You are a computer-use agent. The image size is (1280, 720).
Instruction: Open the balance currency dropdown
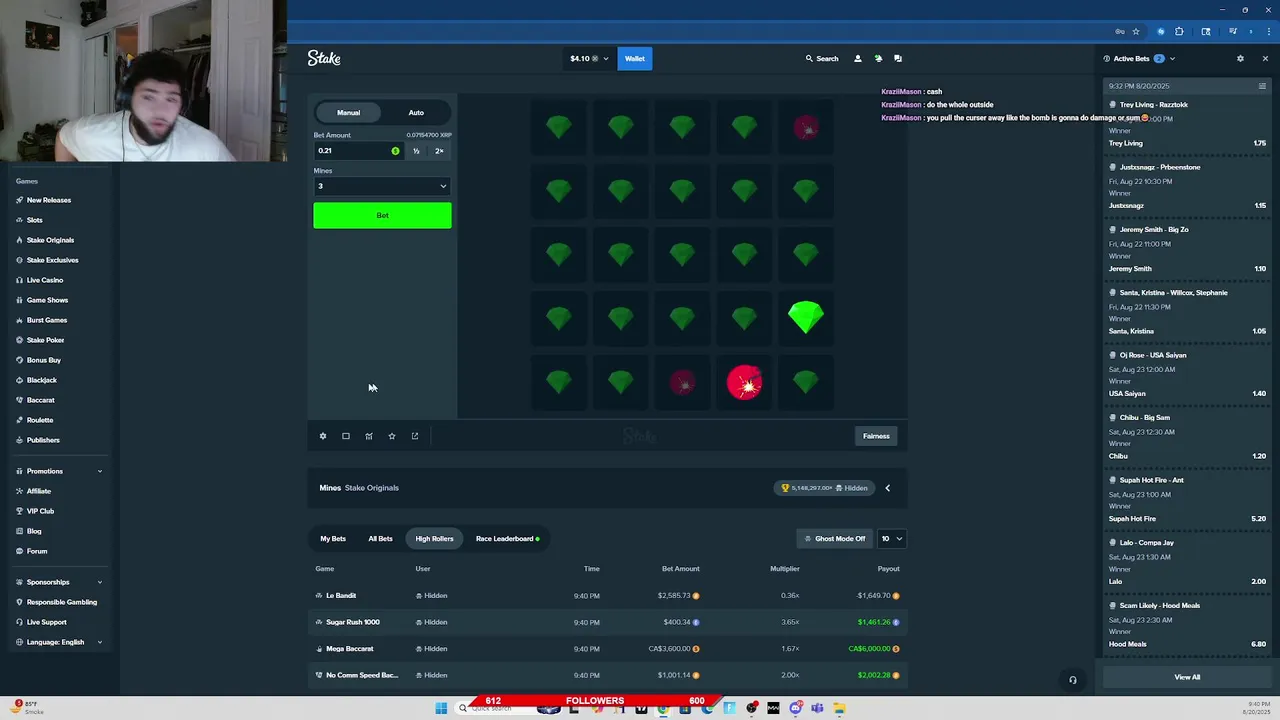coord(589,58)
